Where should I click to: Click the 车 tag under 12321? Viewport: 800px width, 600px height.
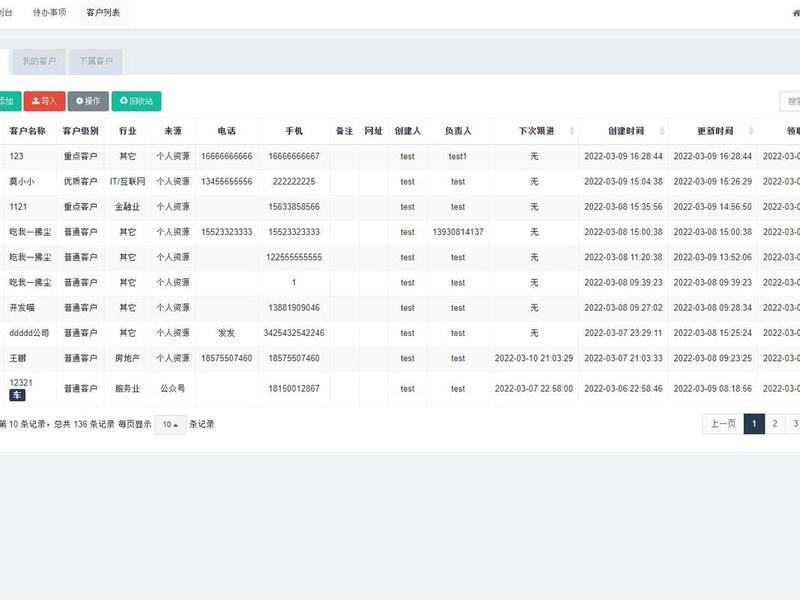coord(17,395)
